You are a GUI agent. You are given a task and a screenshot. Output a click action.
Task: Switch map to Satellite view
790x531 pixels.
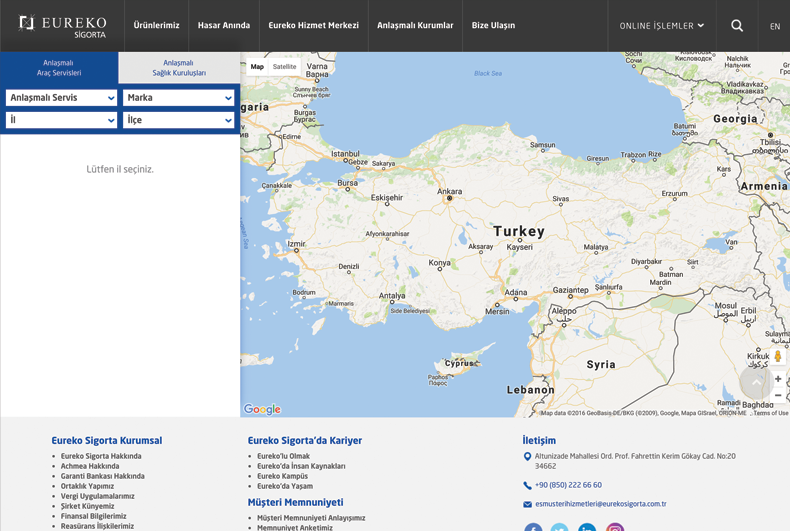(285, 67)
